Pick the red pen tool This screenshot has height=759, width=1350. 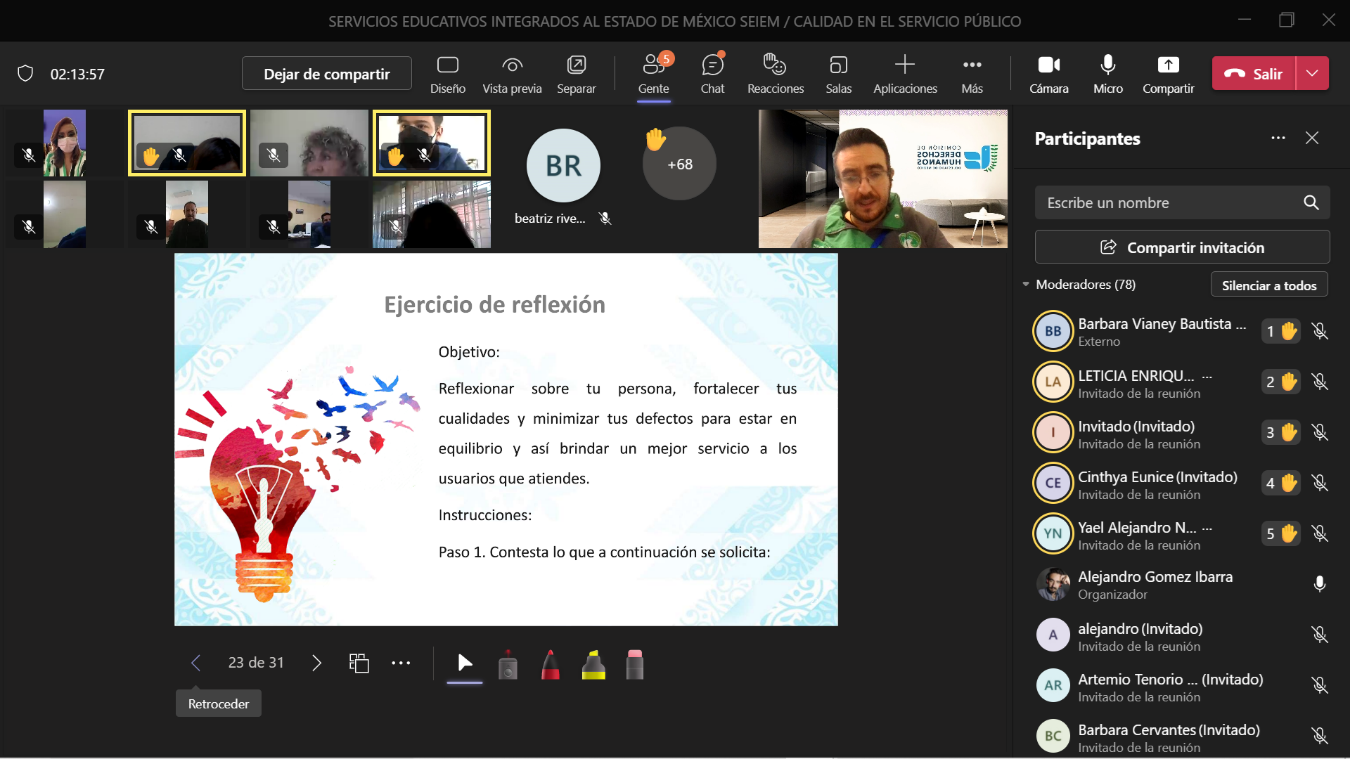click(550, 664)
